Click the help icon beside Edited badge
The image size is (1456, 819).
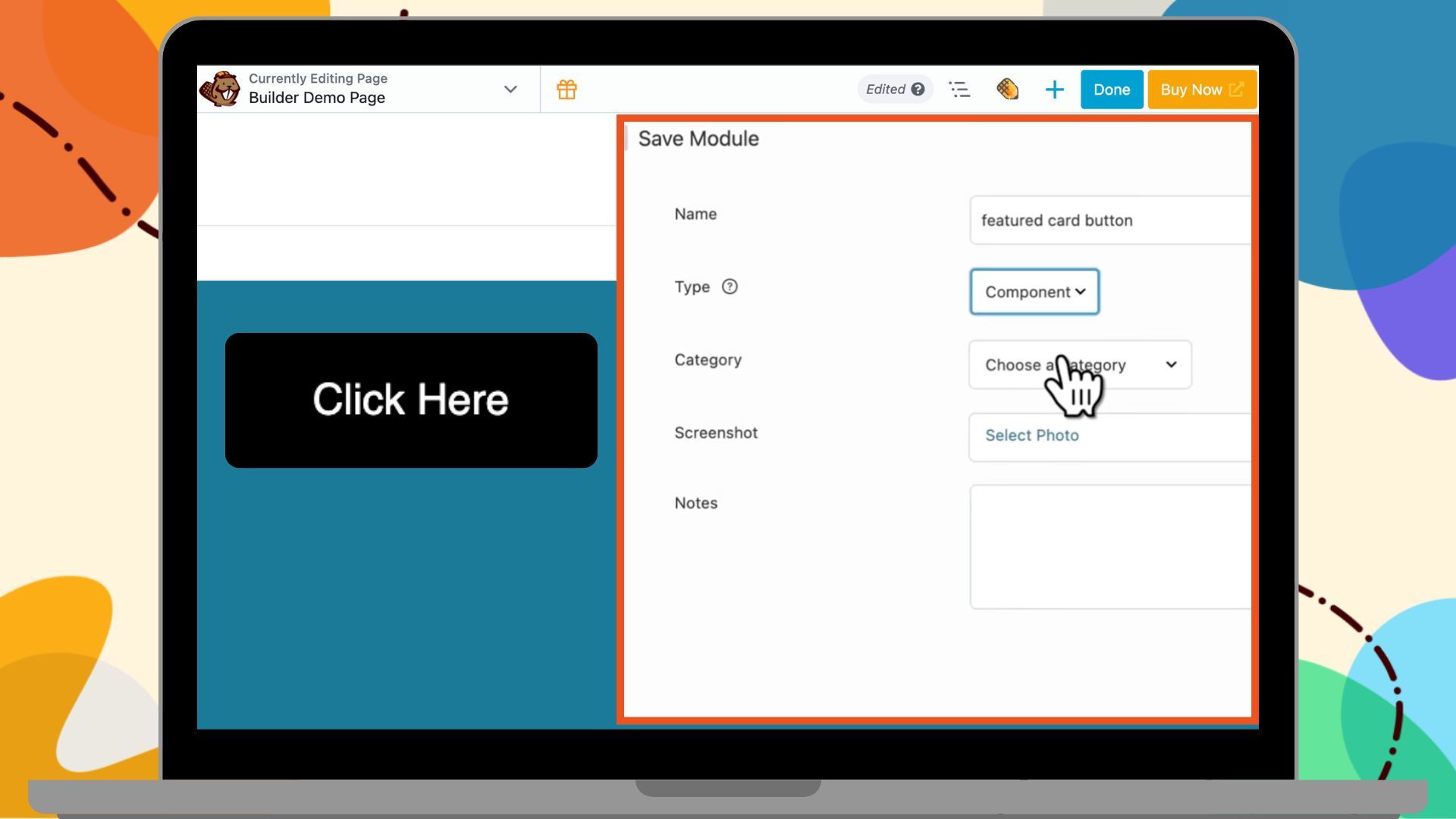point(918,89)
